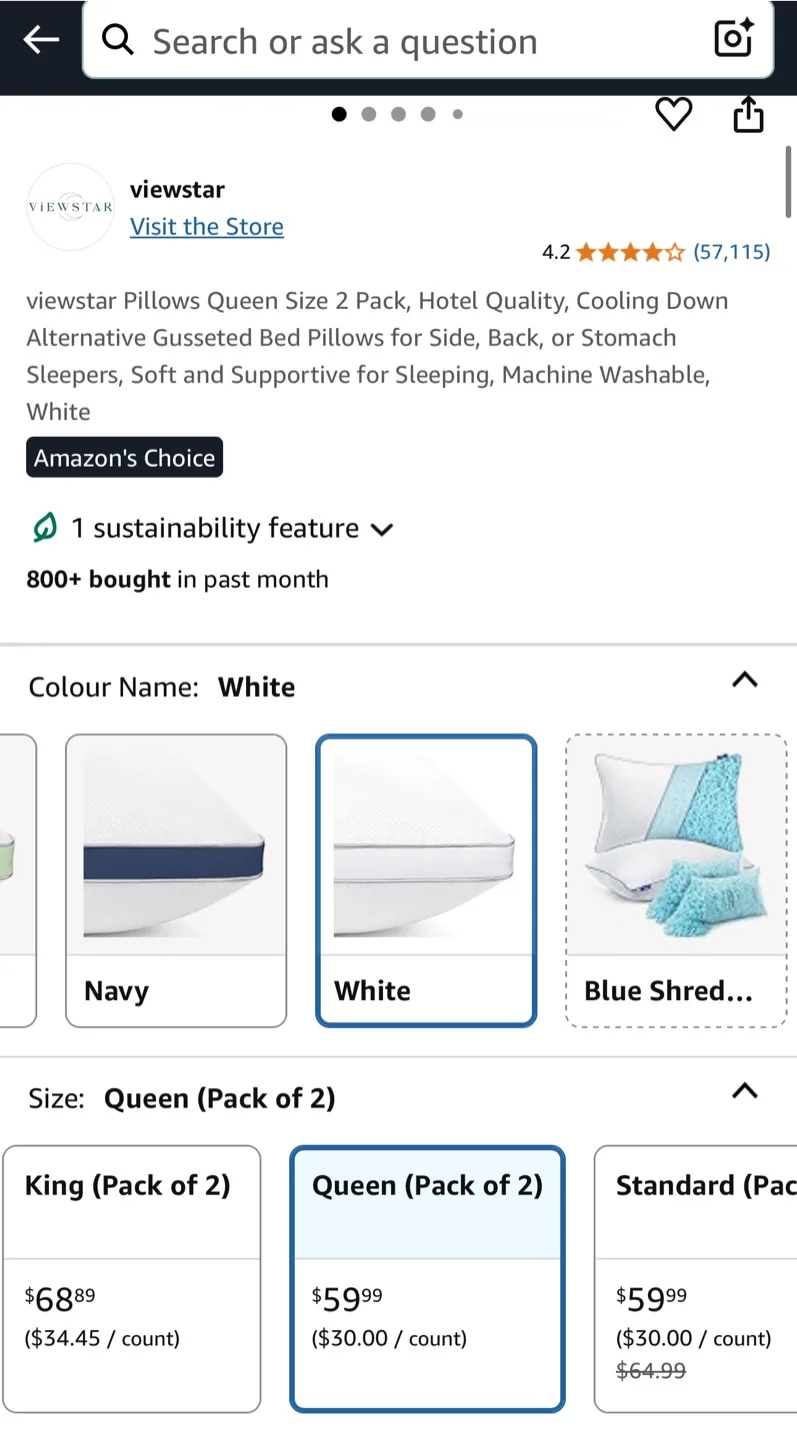Select the Navy colour option
Viewport: 797px width, 1440px height.
[176, 880]
